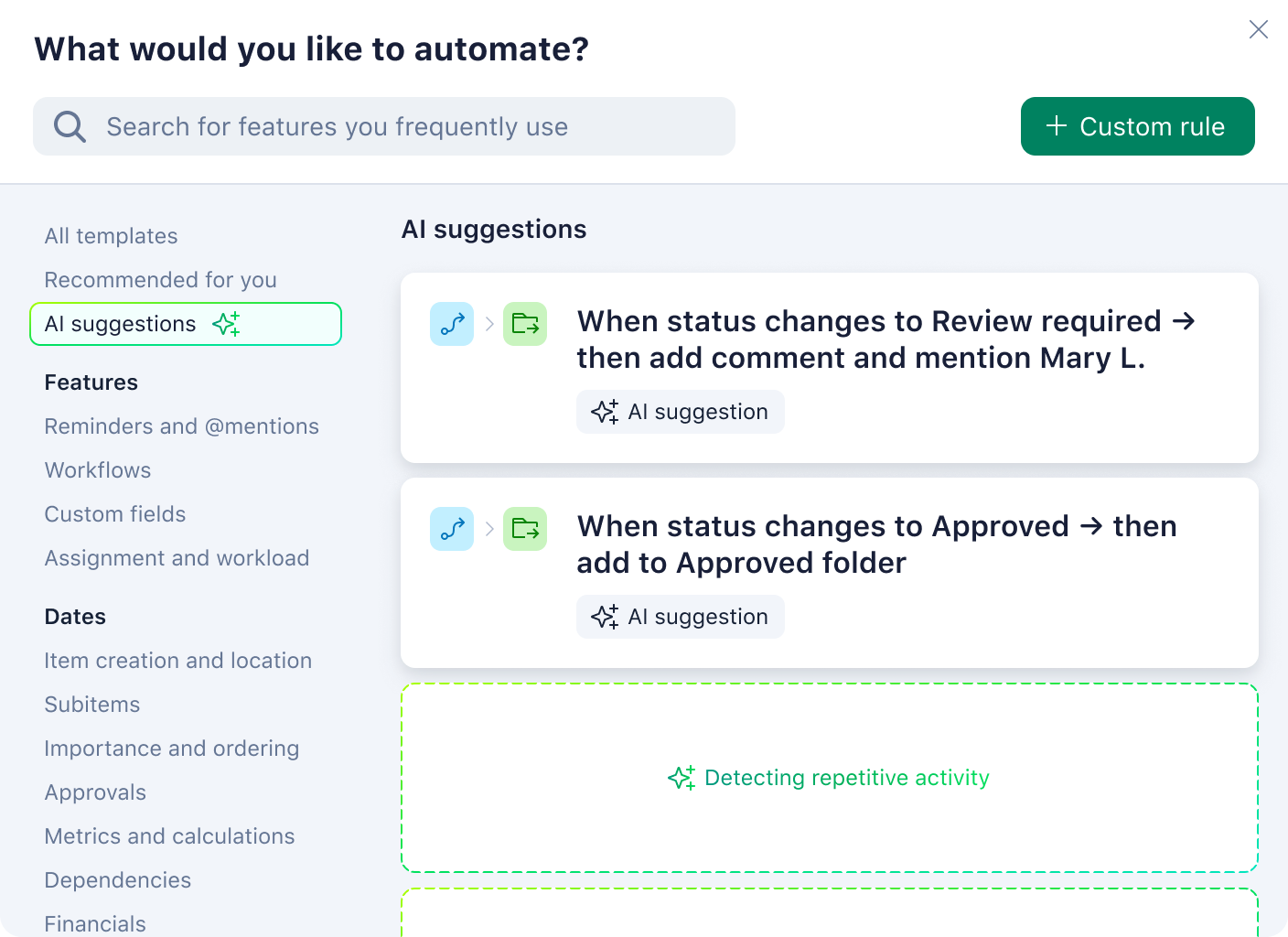
Task: Click the plus icon on the Custom rule button
Action: coord(1057,126)
